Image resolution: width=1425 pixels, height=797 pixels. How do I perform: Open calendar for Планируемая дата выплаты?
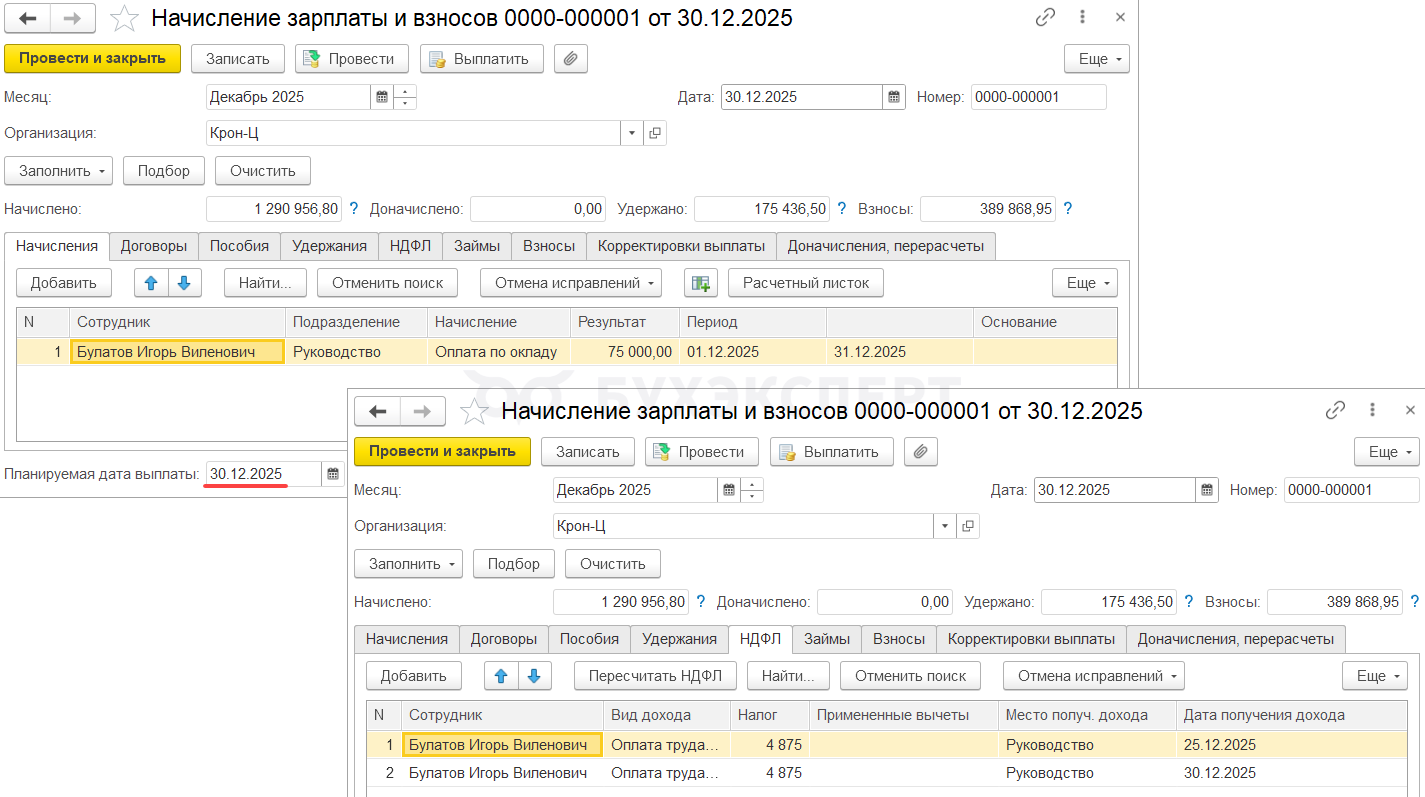[x=333, y=474]
